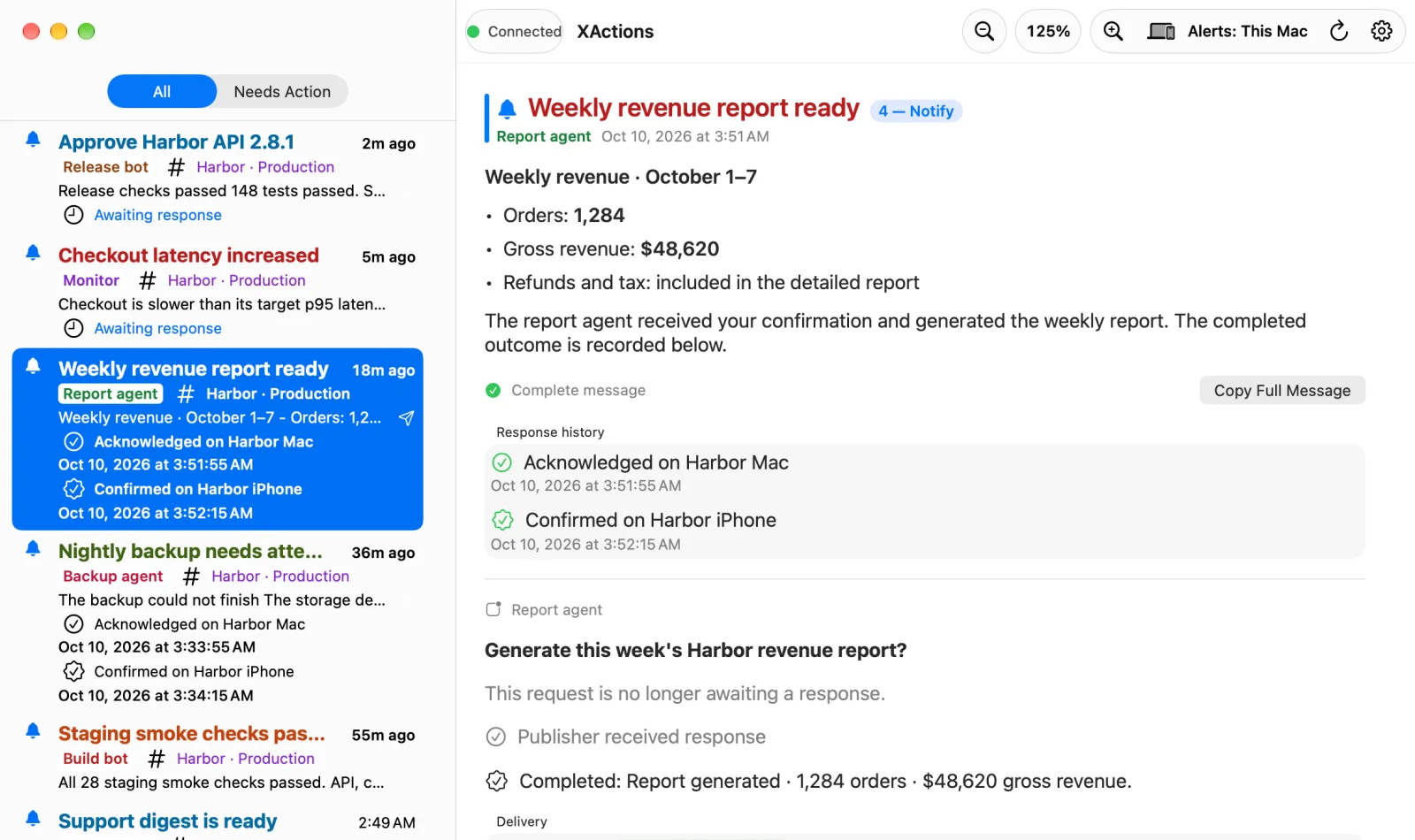The height and width of the screenshot is (840, 1415).
Task: Click the XActions app title
Action: [x=616, y=32]
